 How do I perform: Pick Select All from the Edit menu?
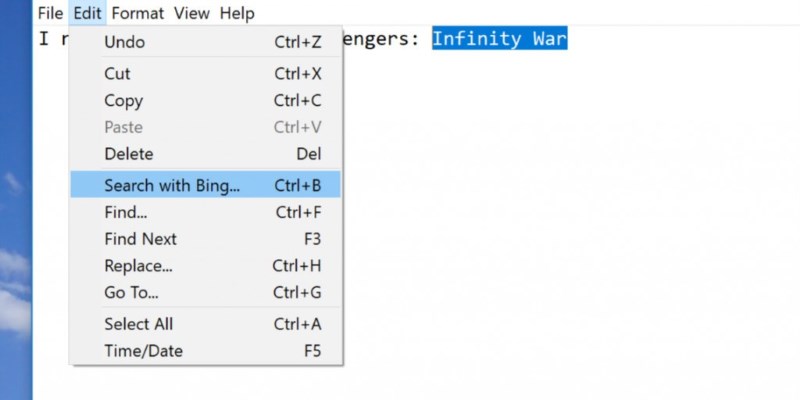point(138,324)
